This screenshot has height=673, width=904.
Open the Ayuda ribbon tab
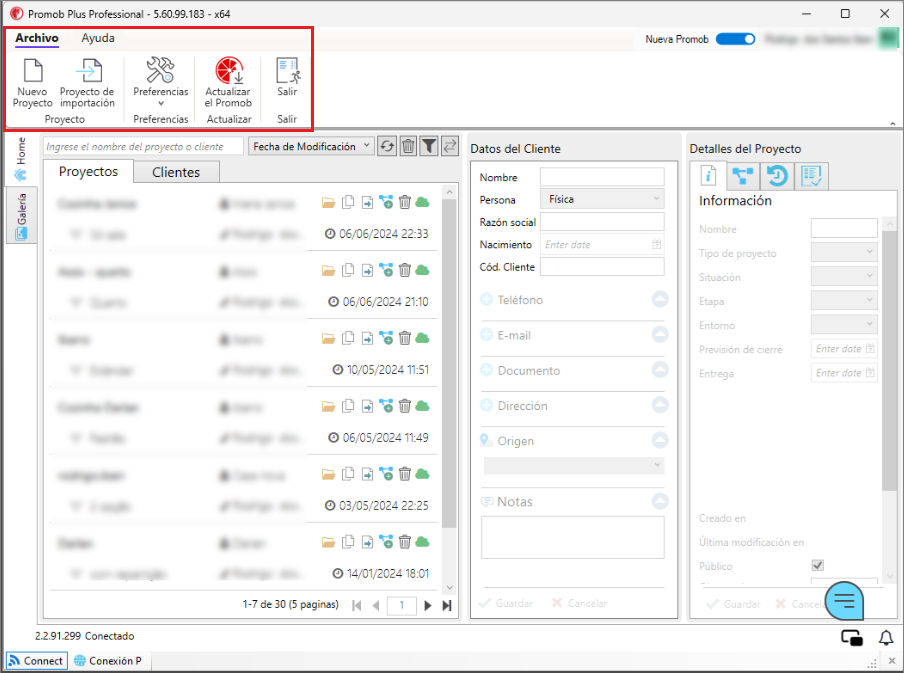(98, 38)
